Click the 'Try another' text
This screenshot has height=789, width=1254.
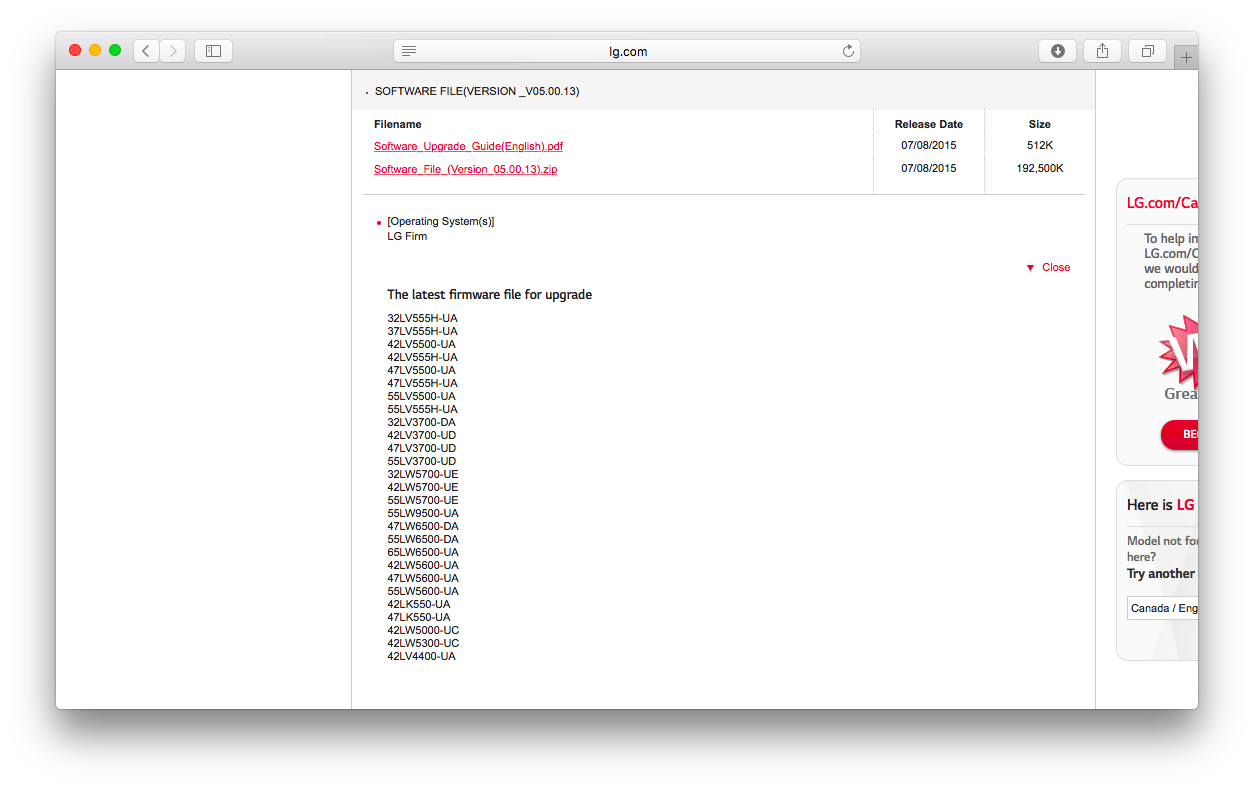coord(1161,573)
